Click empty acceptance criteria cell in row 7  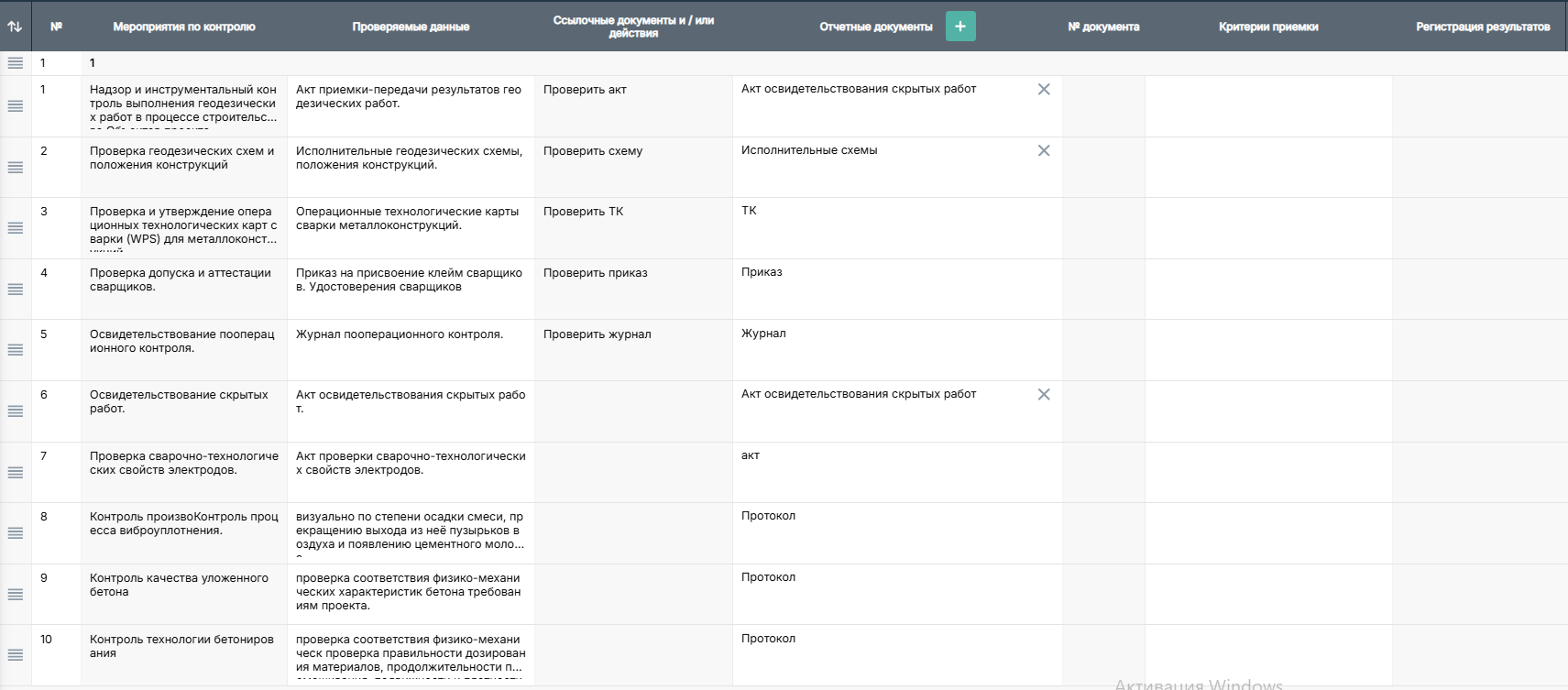coord(1267,472)
